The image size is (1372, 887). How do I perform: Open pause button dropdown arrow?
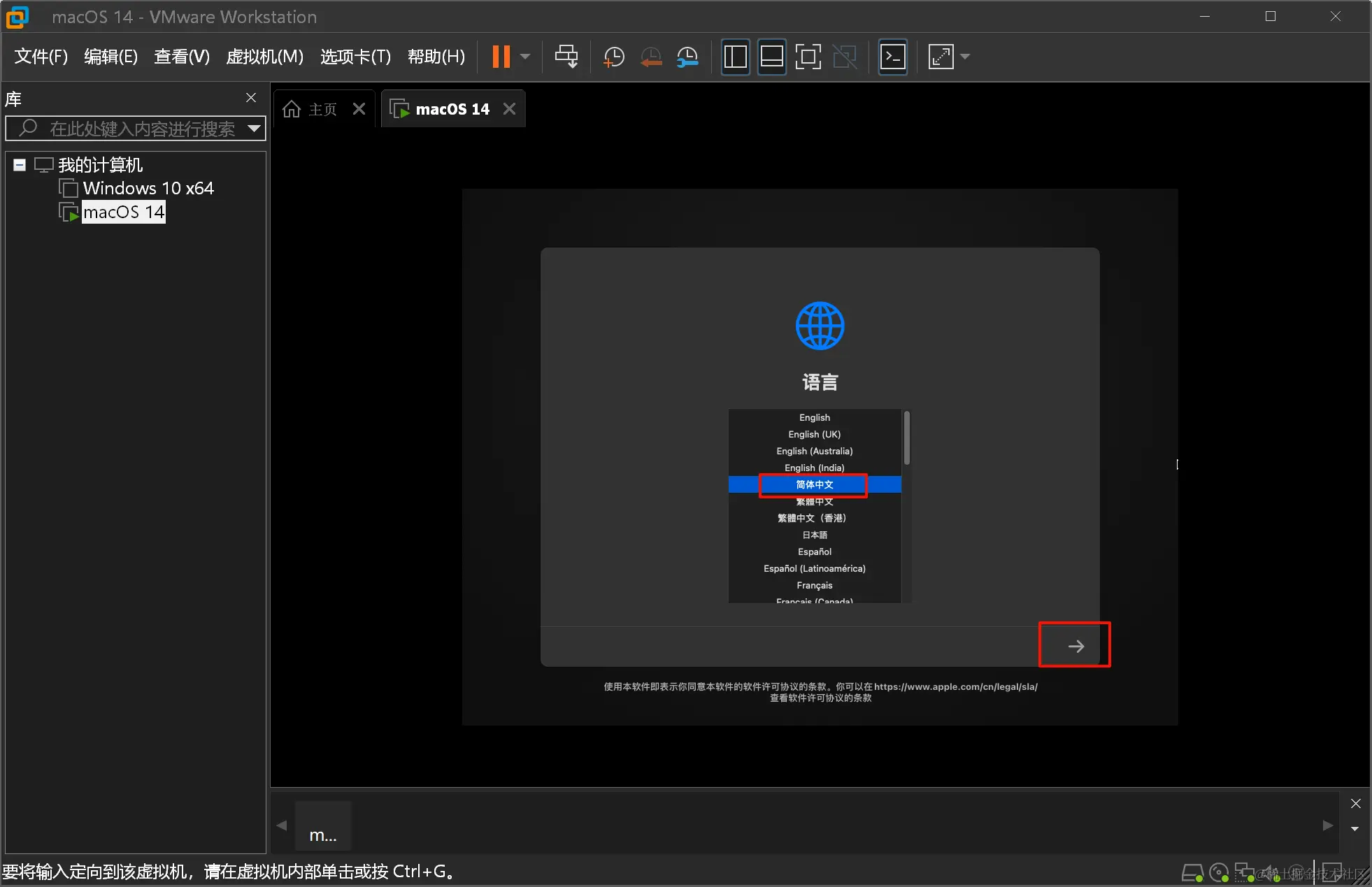pos(525,57)
